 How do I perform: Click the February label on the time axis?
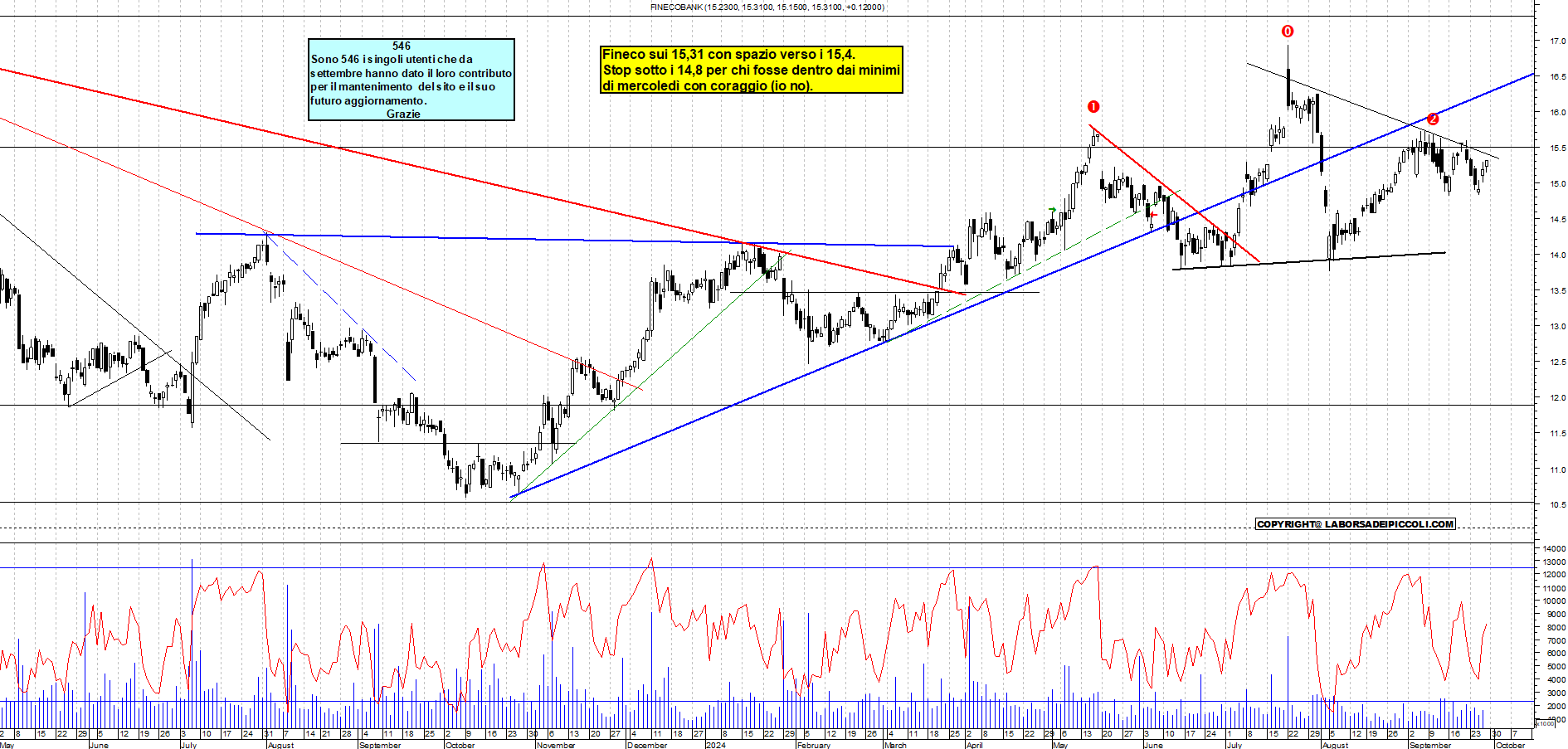point(814,745)
